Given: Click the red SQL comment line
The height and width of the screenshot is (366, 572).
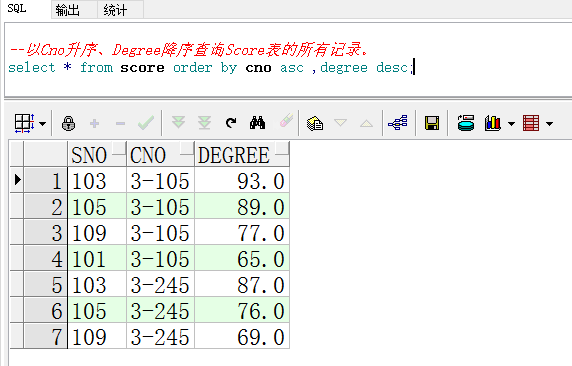Looking at the screenshot, I should pyautogui.click(x=189, y=50).
